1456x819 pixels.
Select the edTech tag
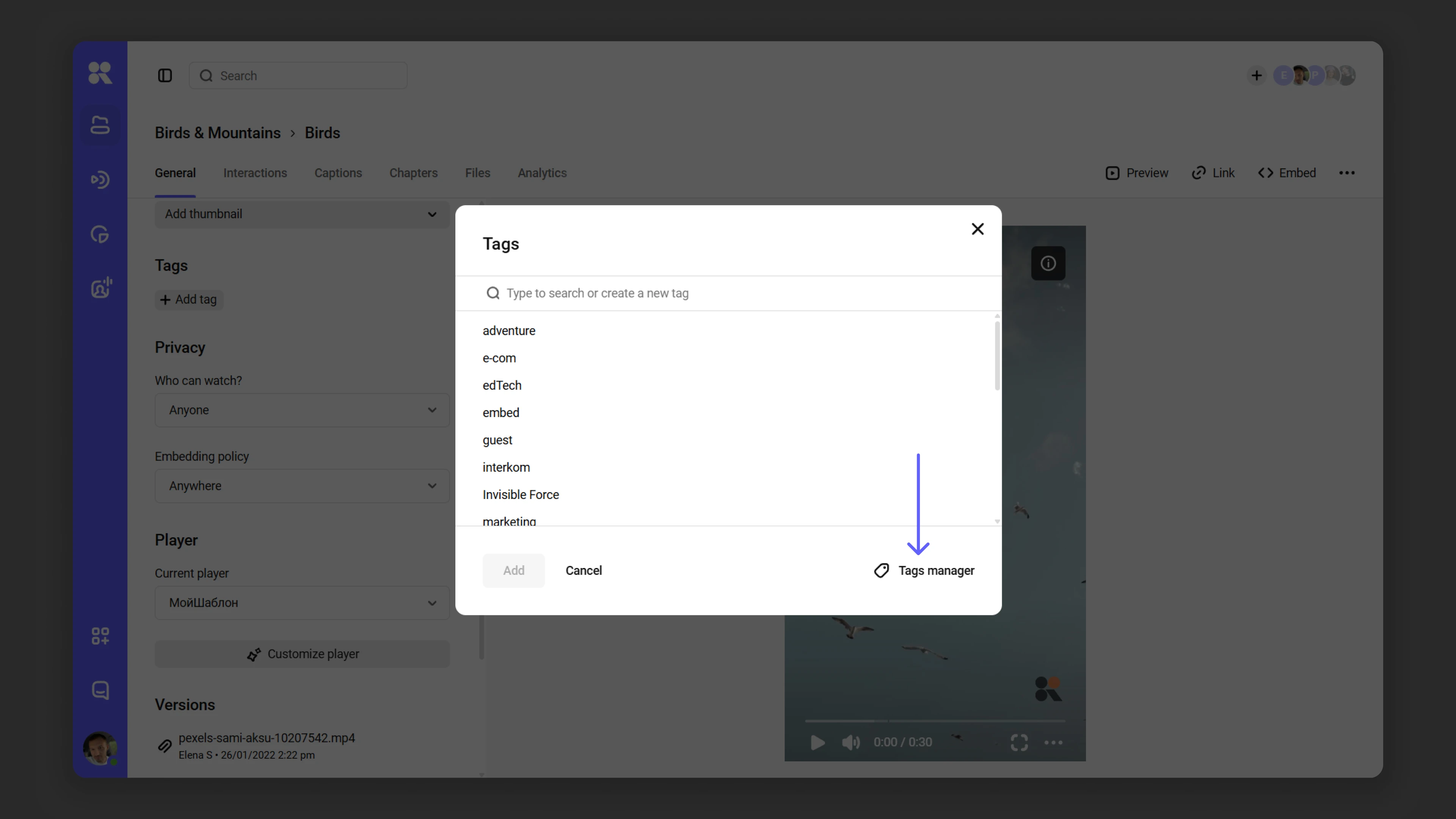coord(502,386)
